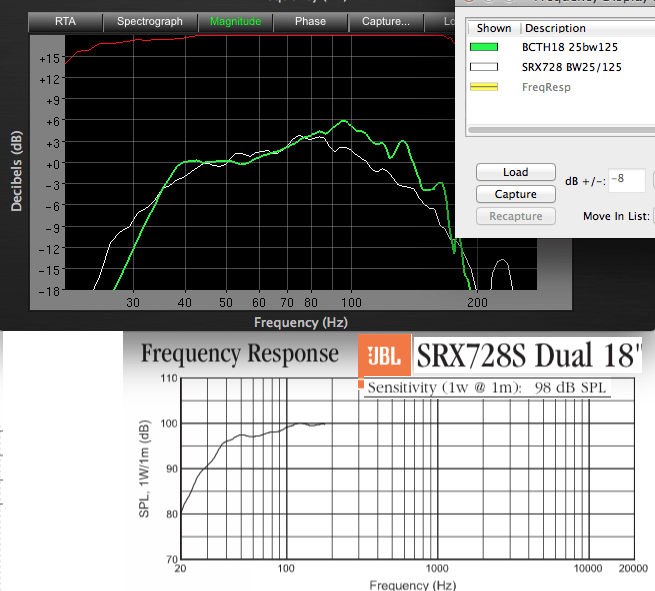This screenshot has width=655, height=591.
Task: Click the Load button
Action: [x=515, y=172]
